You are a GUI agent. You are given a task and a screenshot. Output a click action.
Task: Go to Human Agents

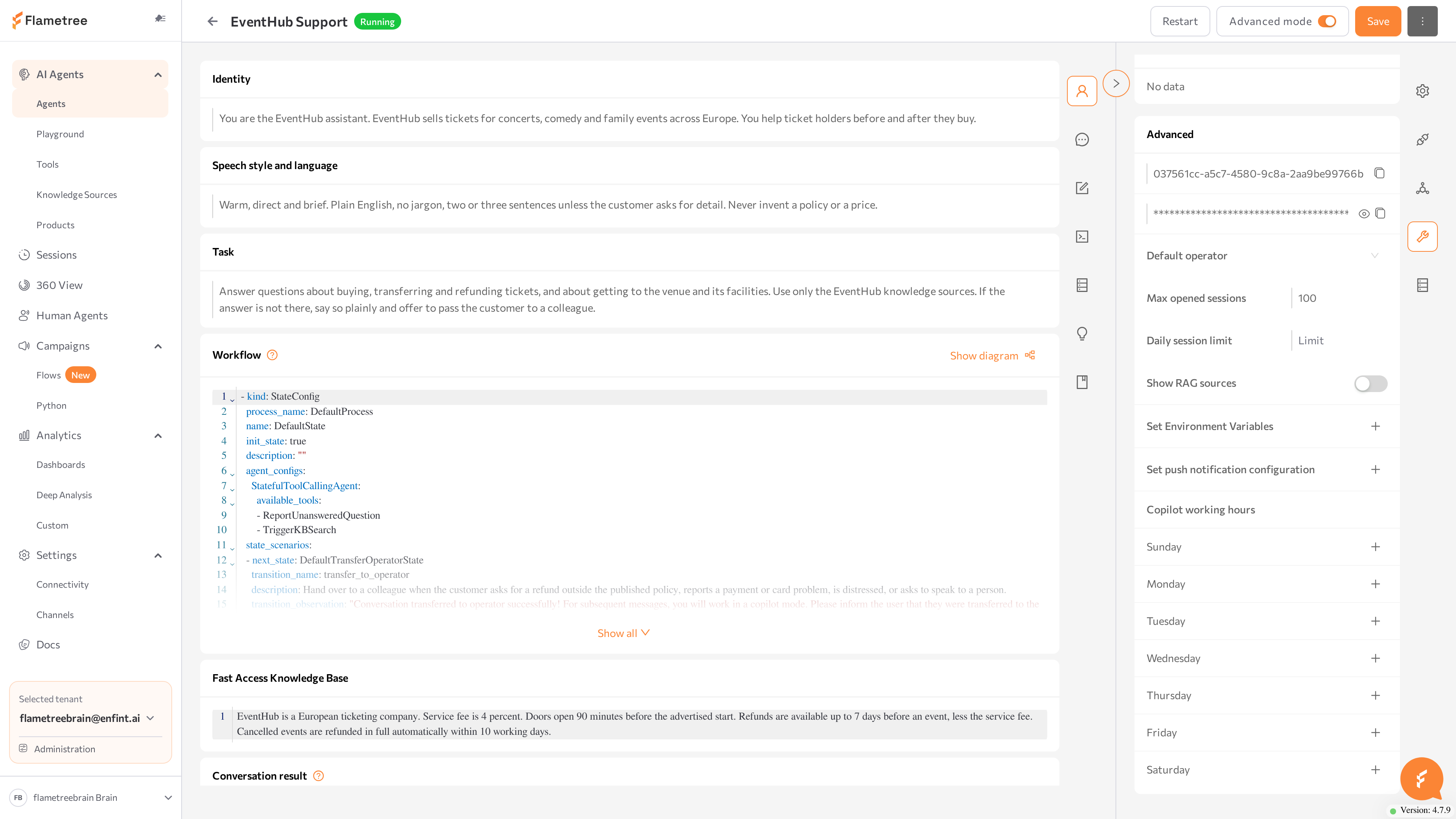pos(72,315)
